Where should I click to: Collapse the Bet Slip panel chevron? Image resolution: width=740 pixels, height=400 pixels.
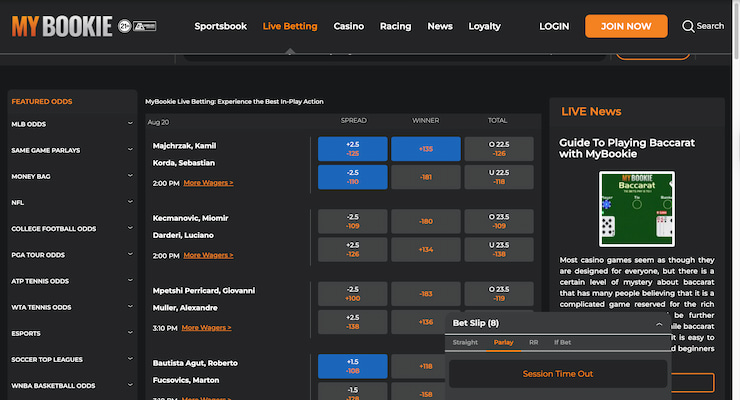pyautogui.click(x=659, y=324)
